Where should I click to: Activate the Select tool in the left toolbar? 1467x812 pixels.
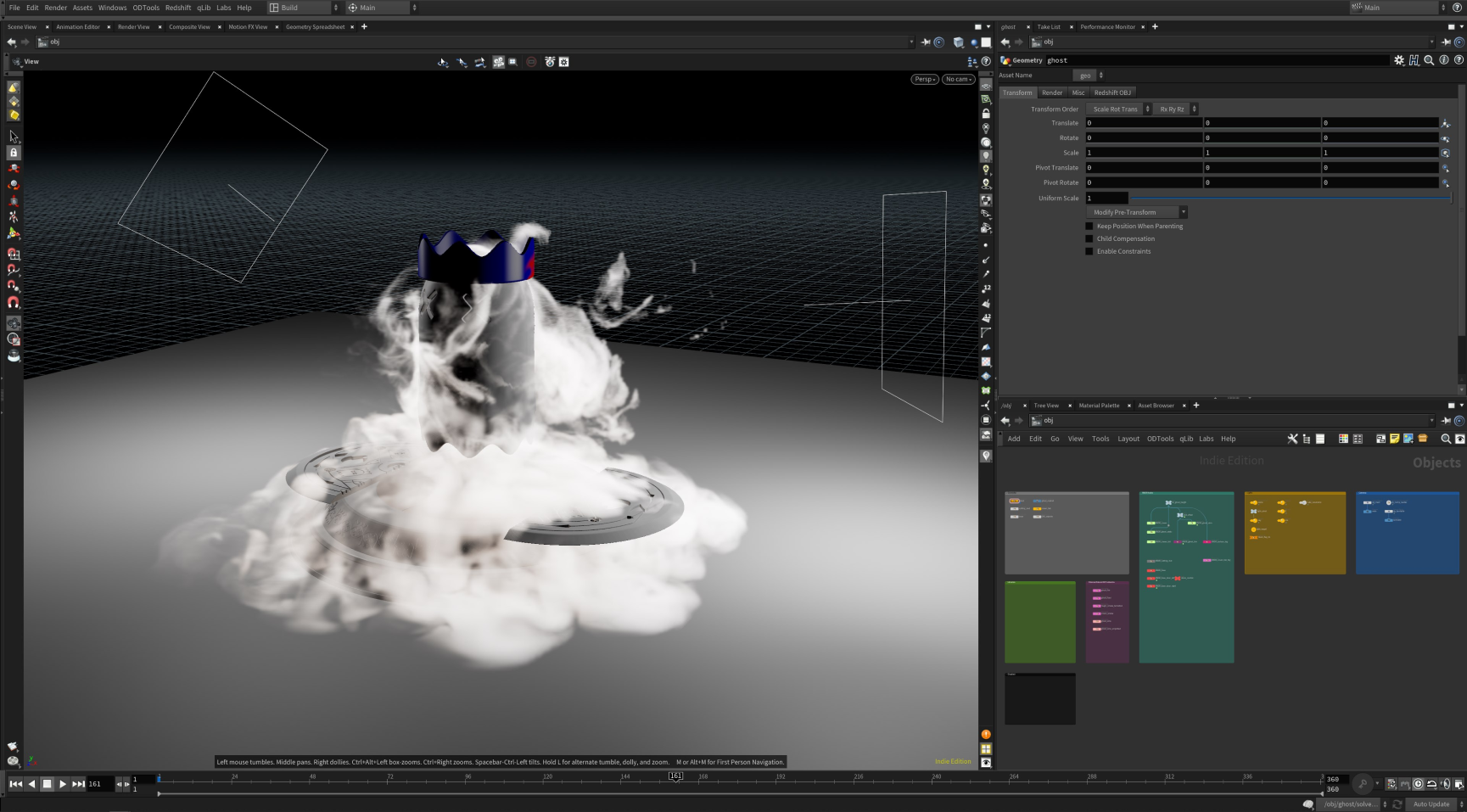(x=14, y=137)
